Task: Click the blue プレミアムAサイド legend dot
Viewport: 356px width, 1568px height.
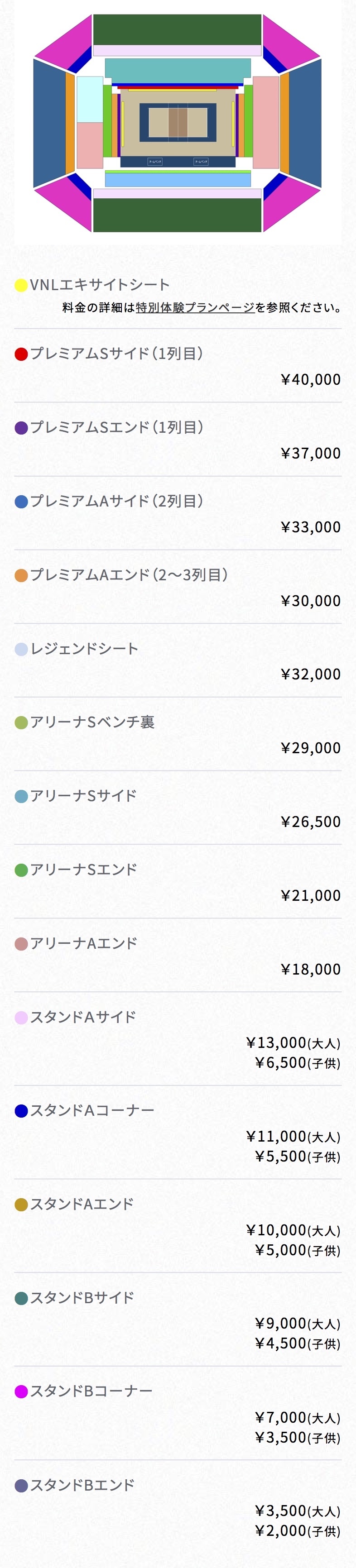Action: (x=21, y=502)
